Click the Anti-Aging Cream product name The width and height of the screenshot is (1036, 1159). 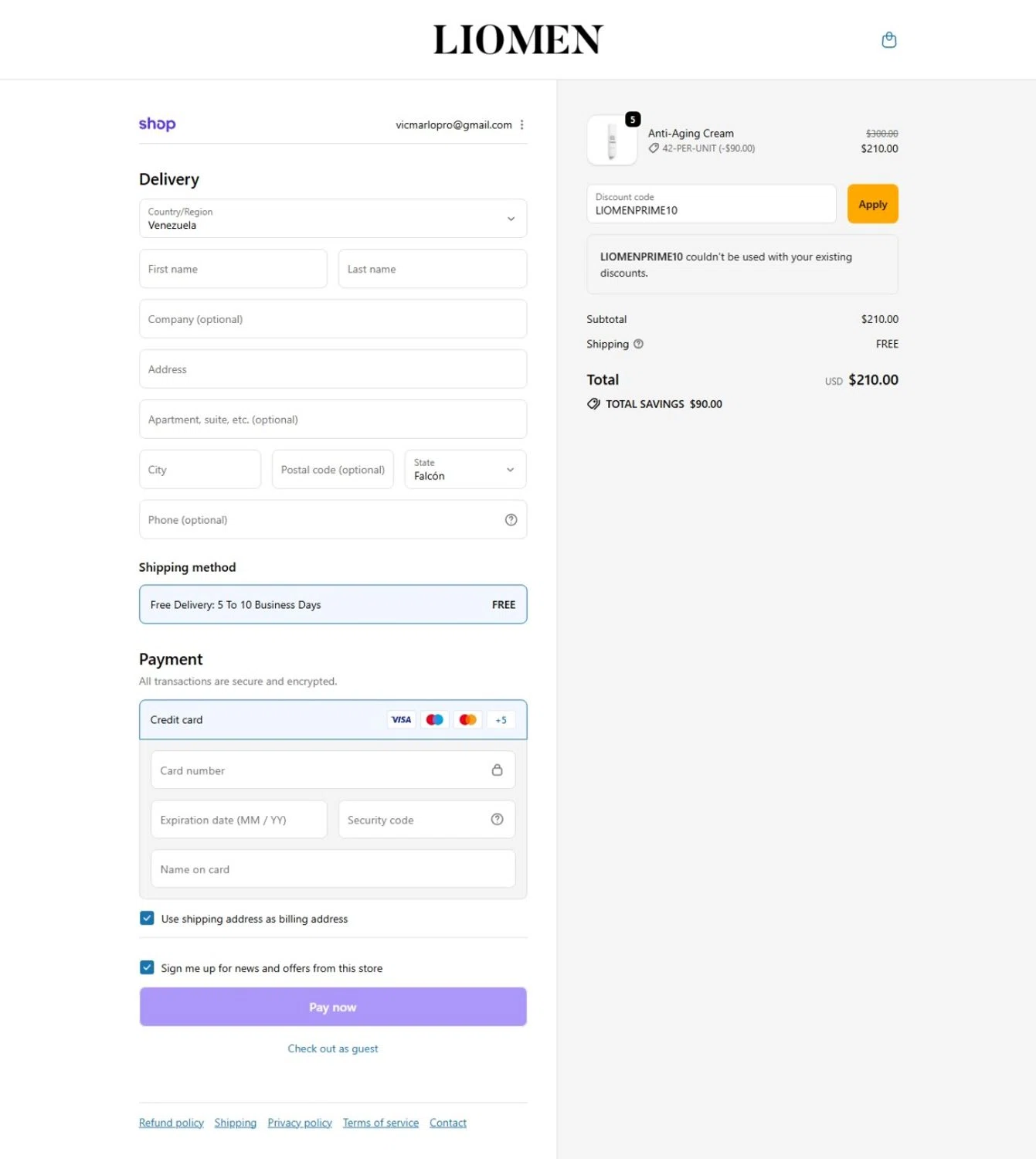click(691, 133)
